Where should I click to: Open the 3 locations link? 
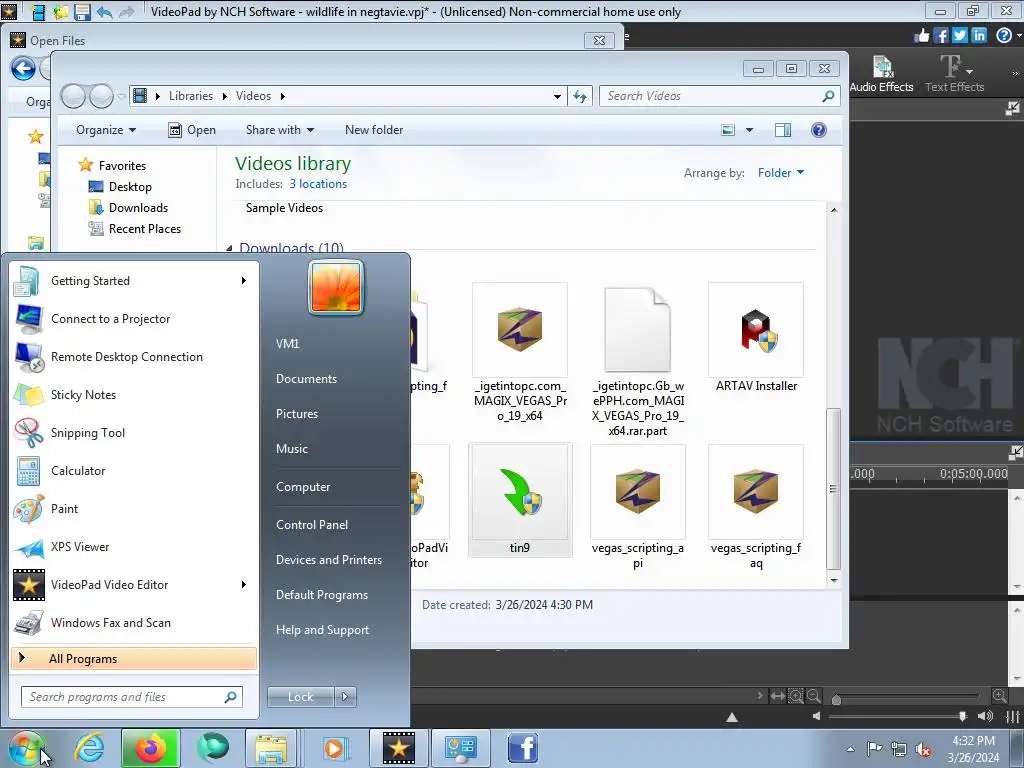pos(318,184)
